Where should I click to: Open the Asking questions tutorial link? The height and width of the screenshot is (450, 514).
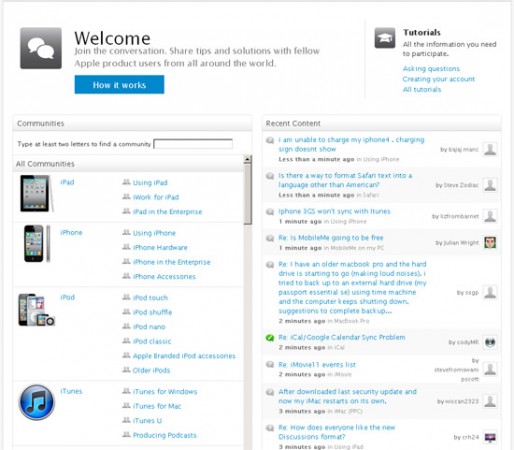point(431,69)
